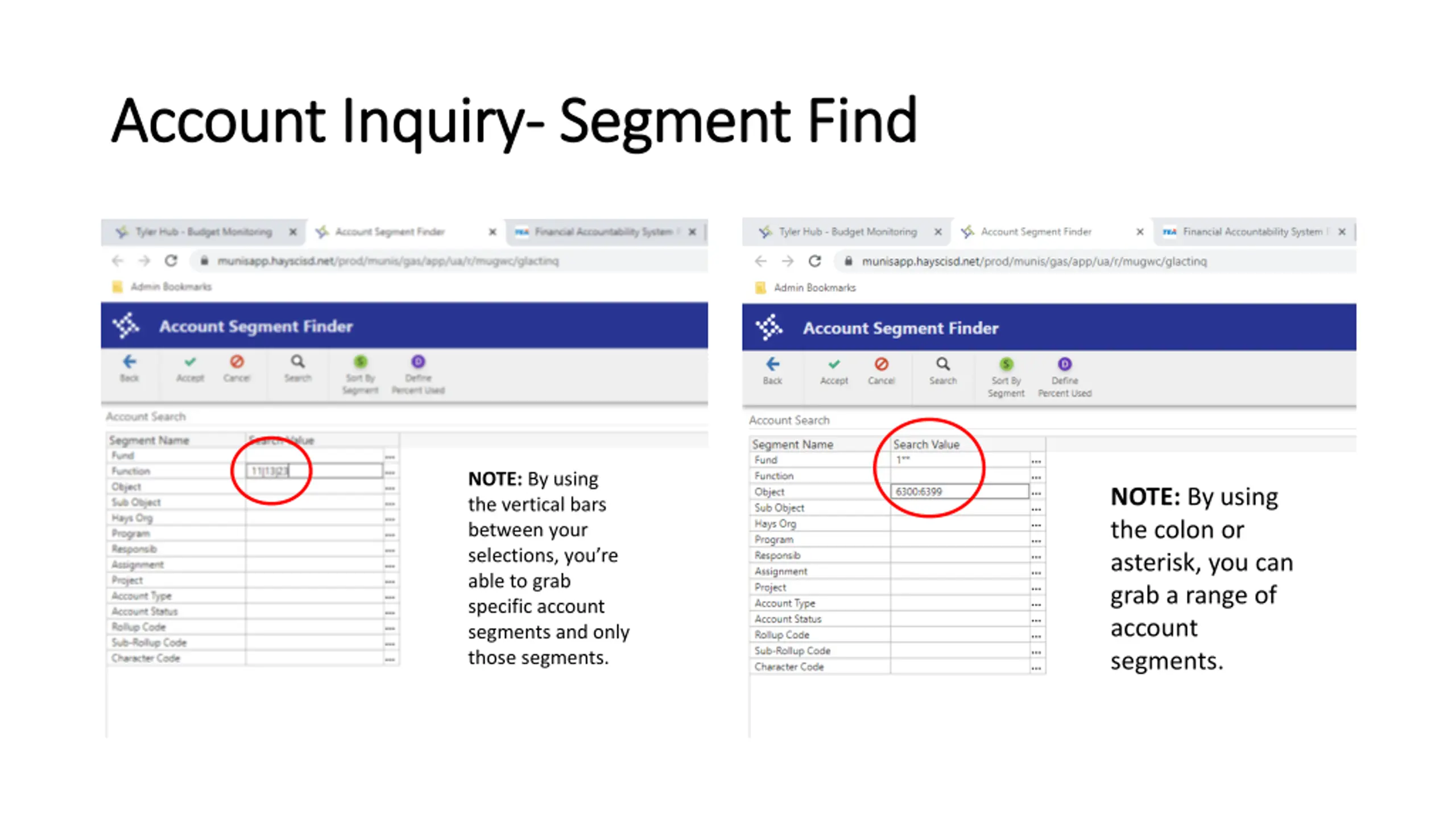Click Function search value field in left table

tap(315, 471)
